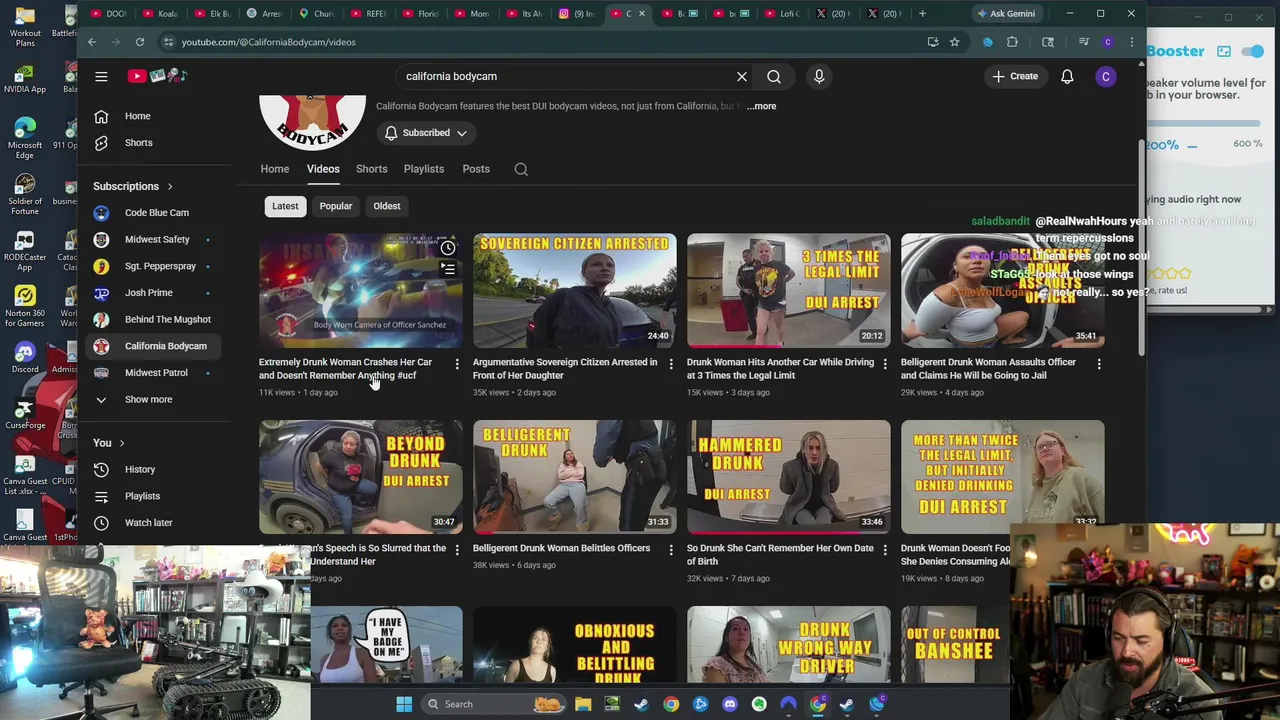Click Chrome address bar URL

(268, 42)
